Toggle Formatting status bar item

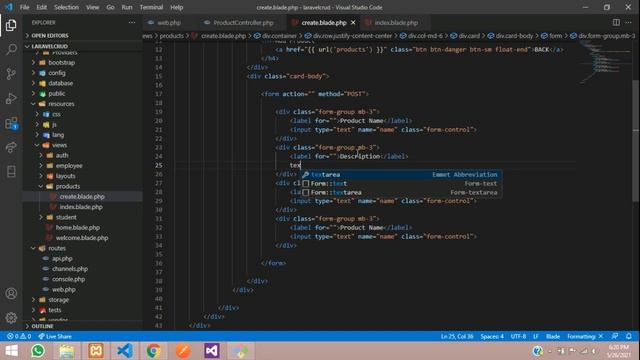(x=585, y=336)
